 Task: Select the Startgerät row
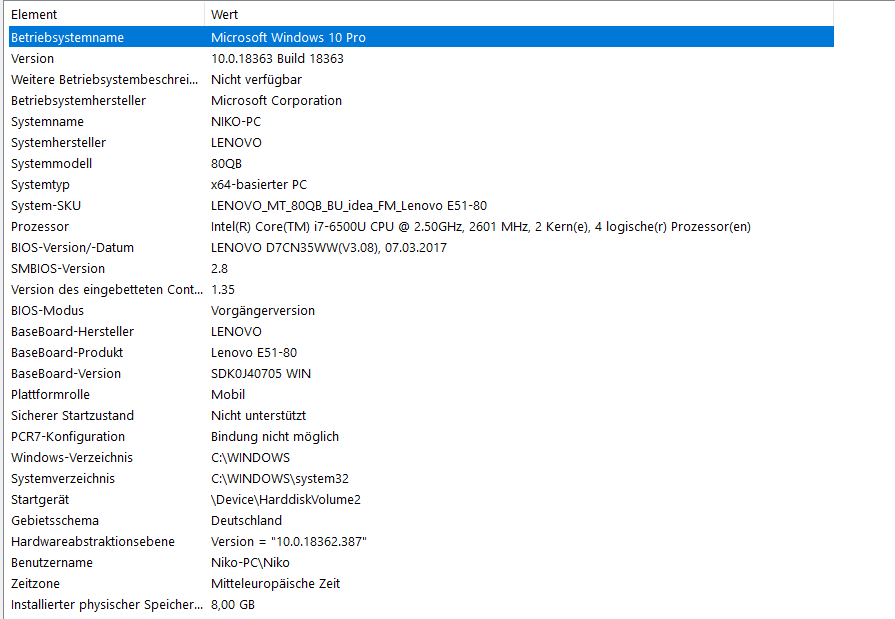pos(421,500)
